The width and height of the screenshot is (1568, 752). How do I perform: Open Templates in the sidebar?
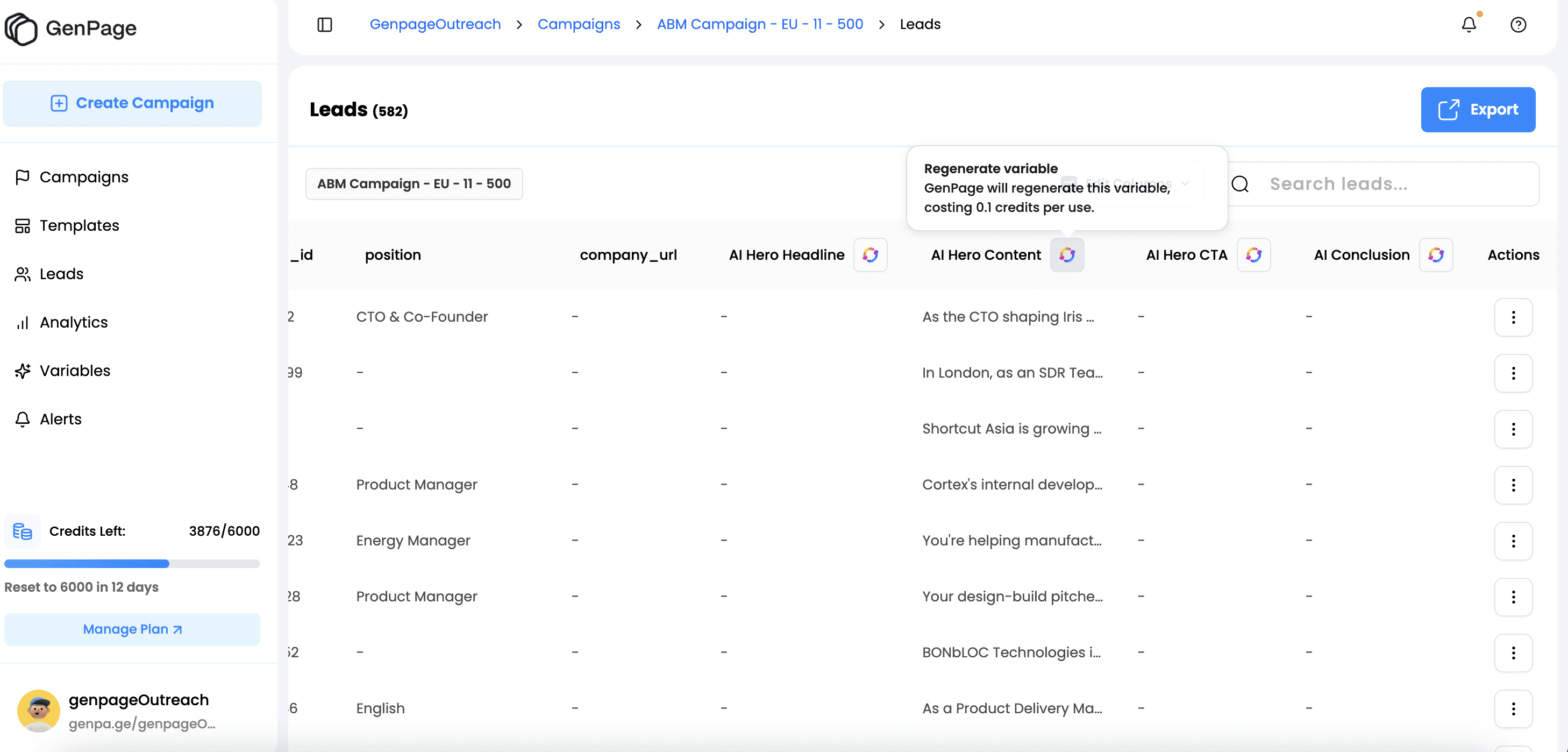click(79, 225)
